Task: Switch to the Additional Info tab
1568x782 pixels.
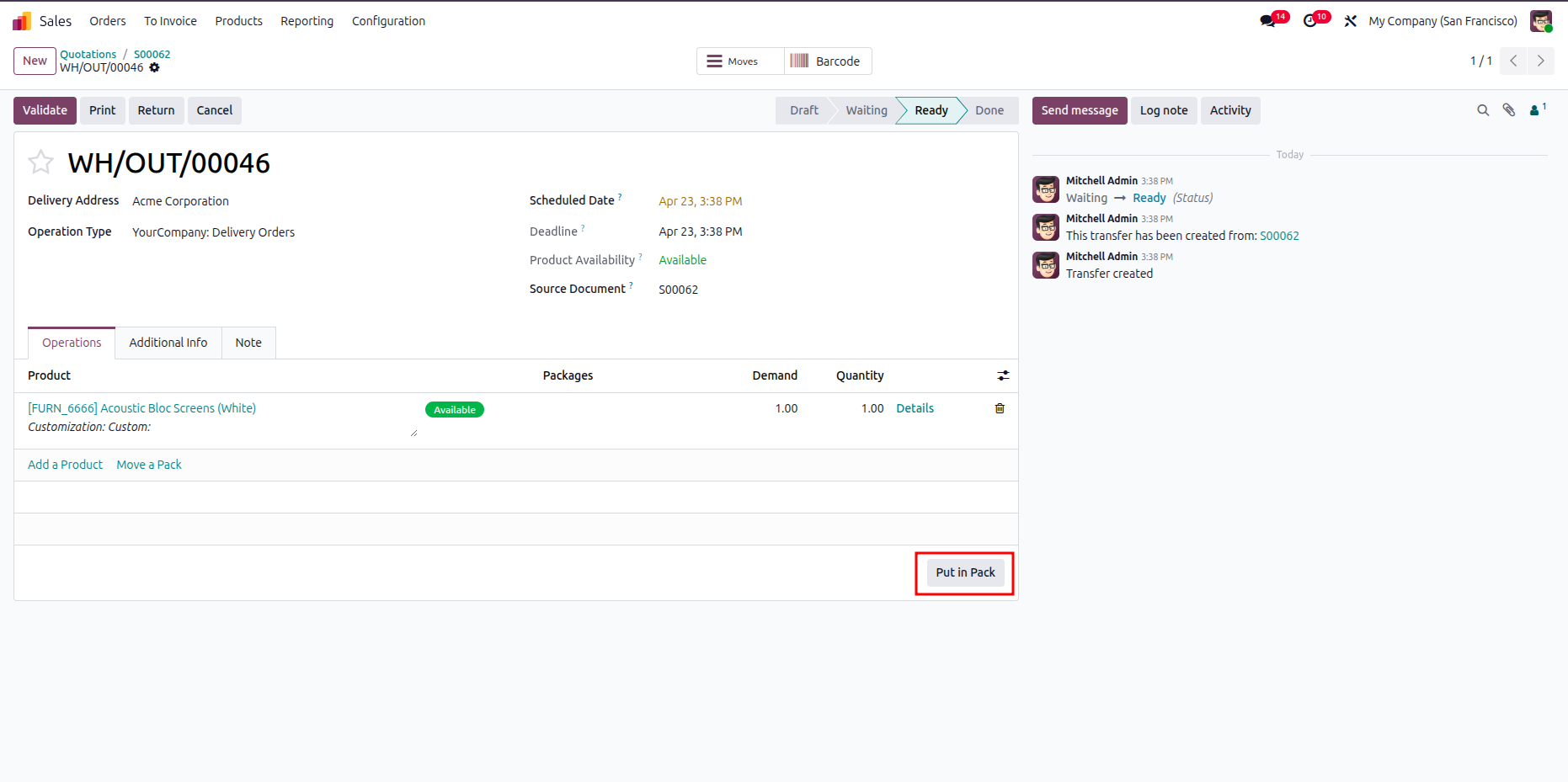Action: (168, 343)
